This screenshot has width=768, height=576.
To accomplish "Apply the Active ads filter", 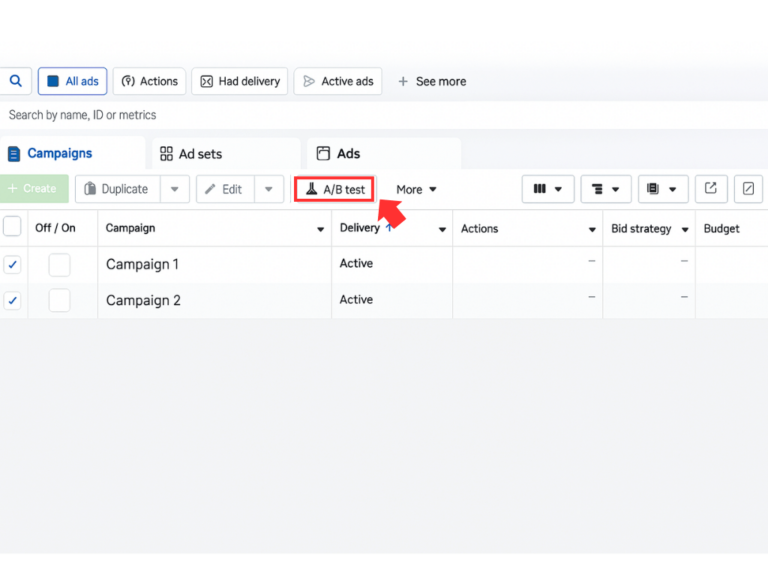I will (337, 81).
